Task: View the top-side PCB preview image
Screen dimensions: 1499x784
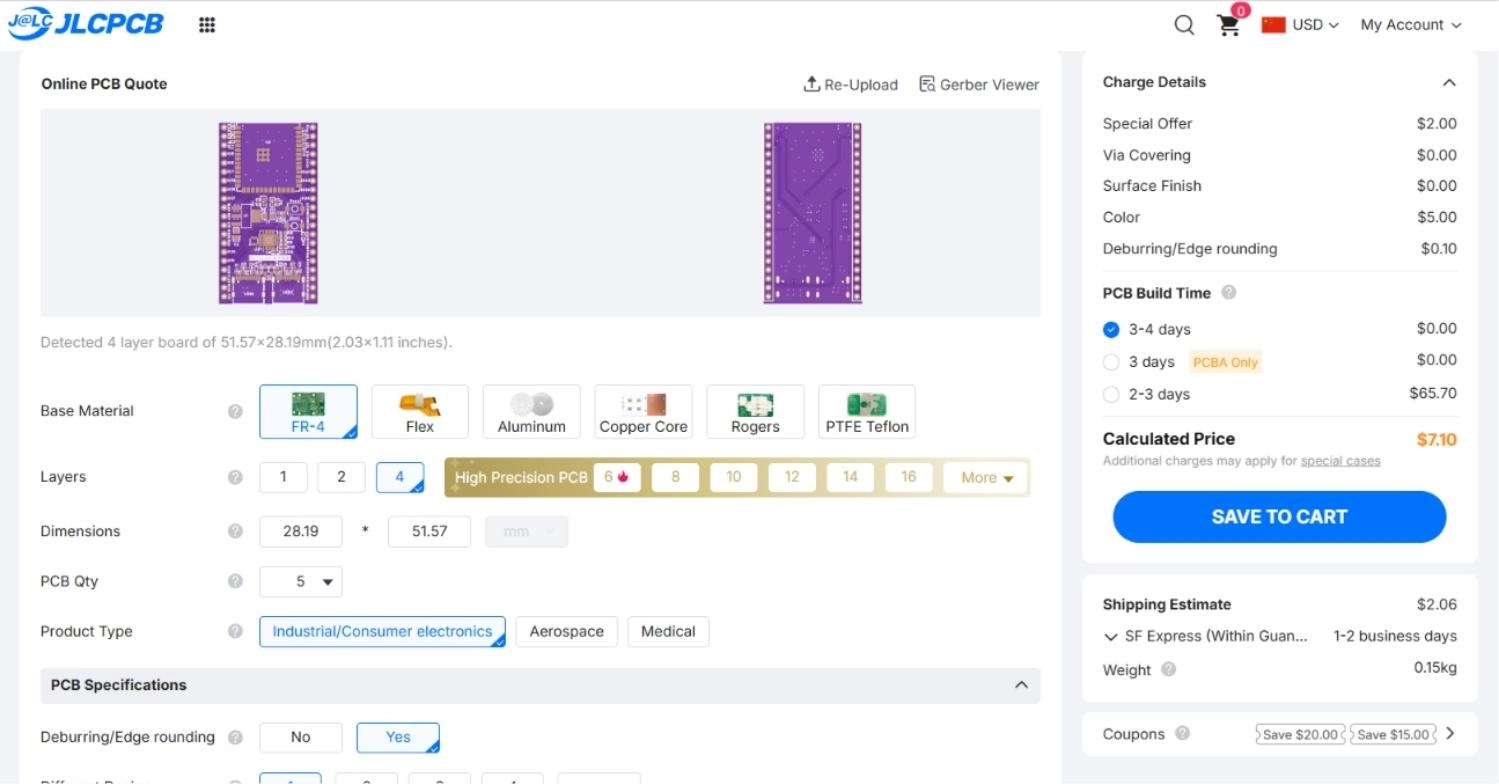Action: tap(268, 213)
